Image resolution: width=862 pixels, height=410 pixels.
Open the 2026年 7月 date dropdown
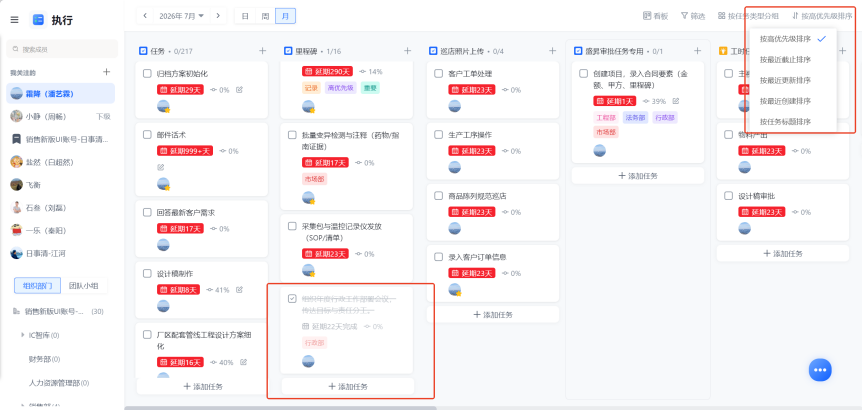[x=181, y=16]
